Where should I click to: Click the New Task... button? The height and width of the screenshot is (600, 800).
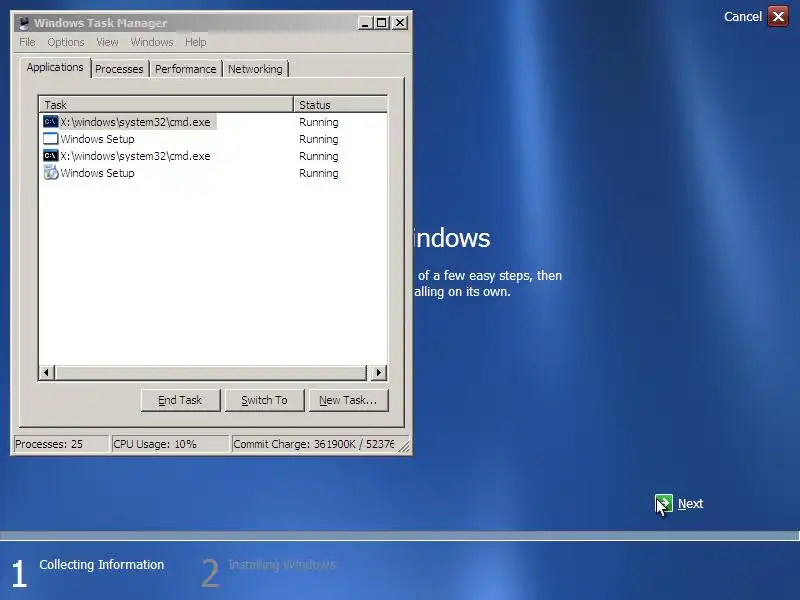[348, 401]
